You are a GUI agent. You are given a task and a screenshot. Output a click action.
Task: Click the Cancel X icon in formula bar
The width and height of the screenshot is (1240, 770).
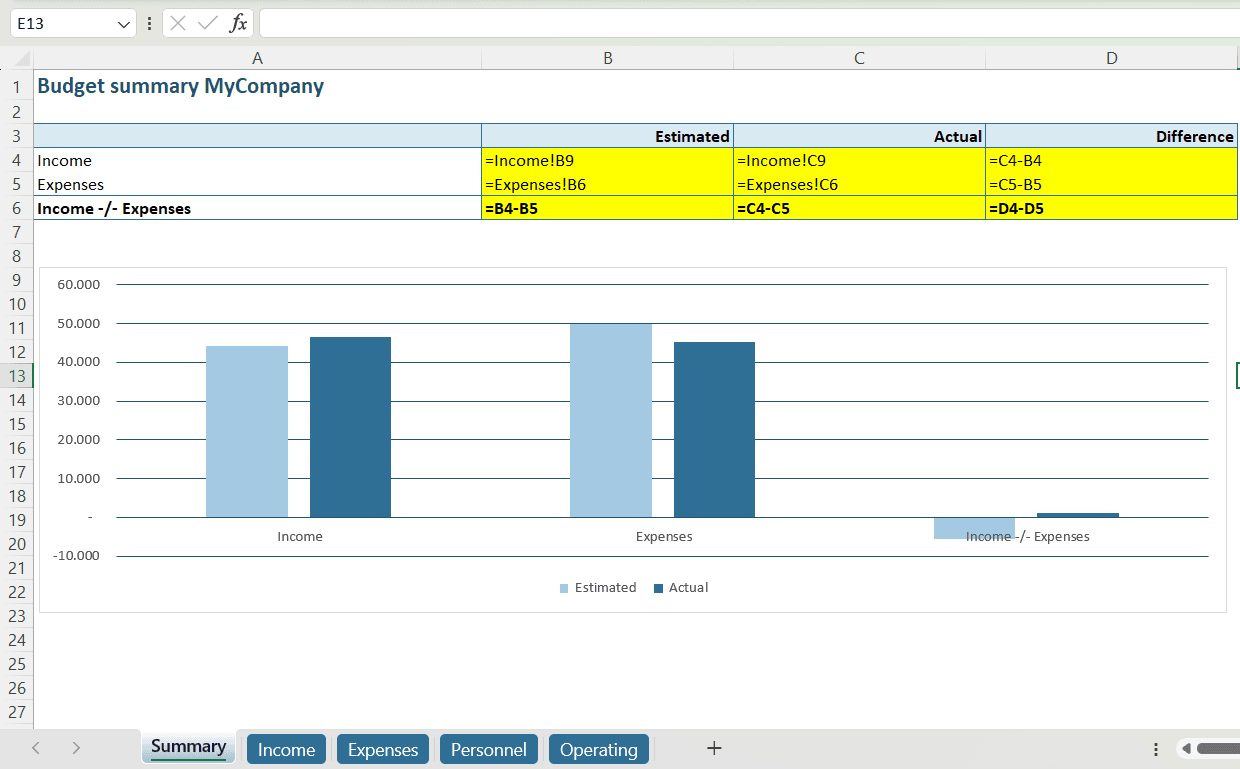[178, 23]
